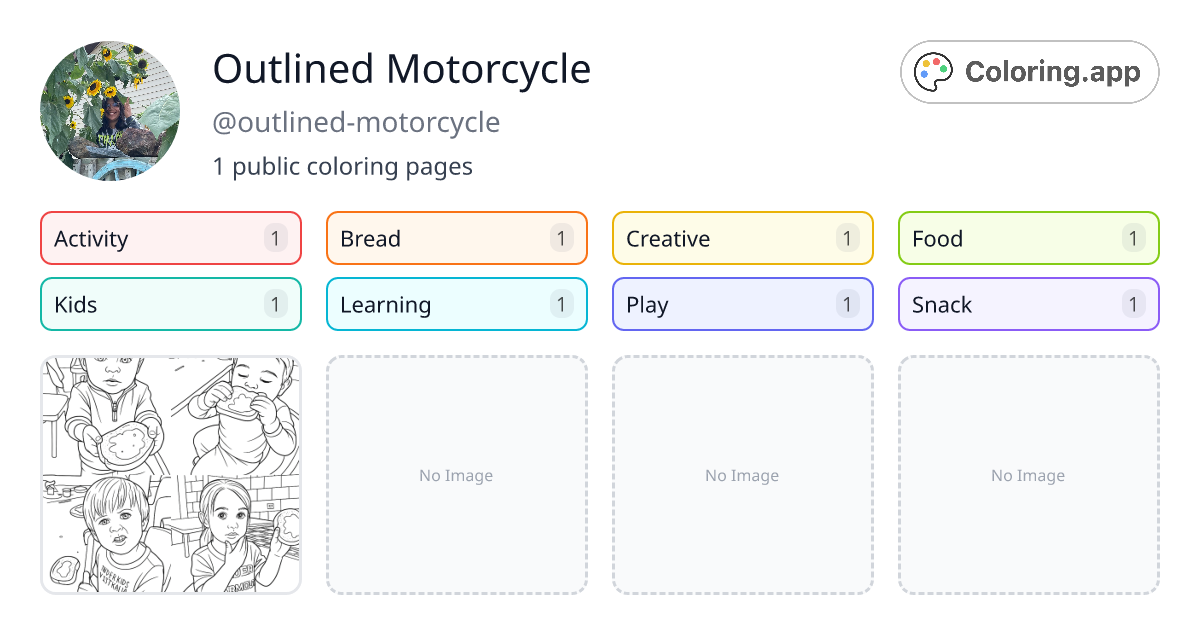Open the Learning tag

(x=456, y=304)
